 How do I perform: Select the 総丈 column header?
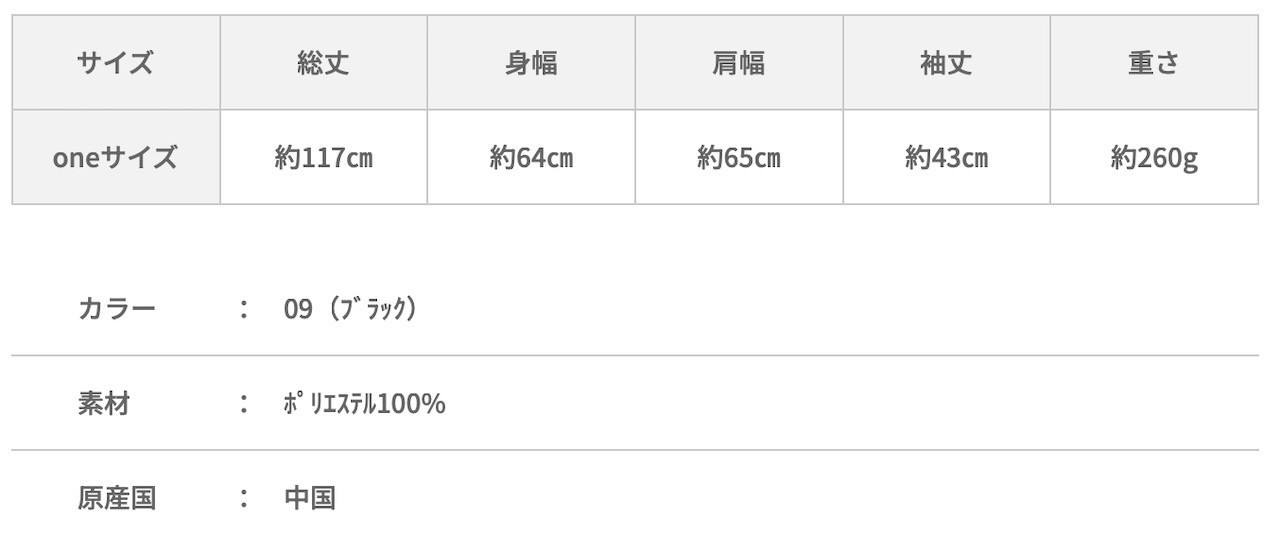323,63
